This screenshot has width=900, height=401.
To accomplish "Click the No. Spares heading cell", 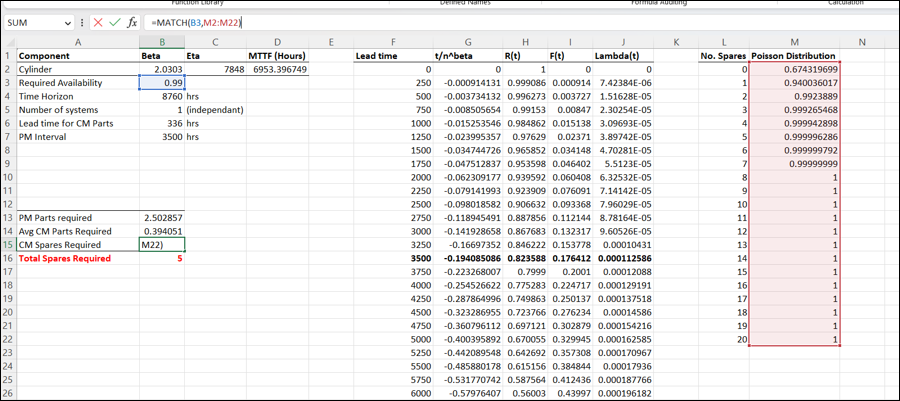I will point(723,56).
